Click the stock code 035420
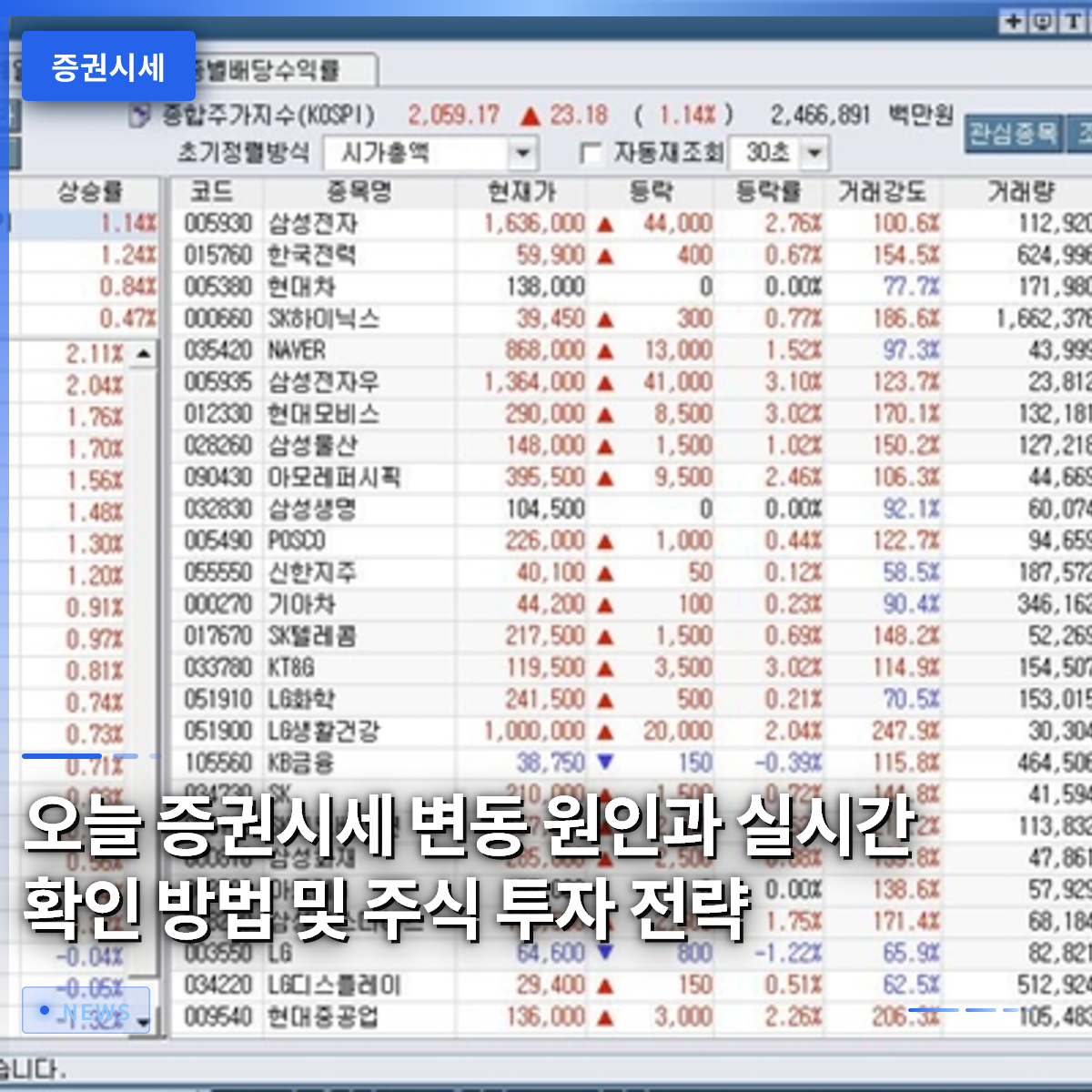 [218, 350]
